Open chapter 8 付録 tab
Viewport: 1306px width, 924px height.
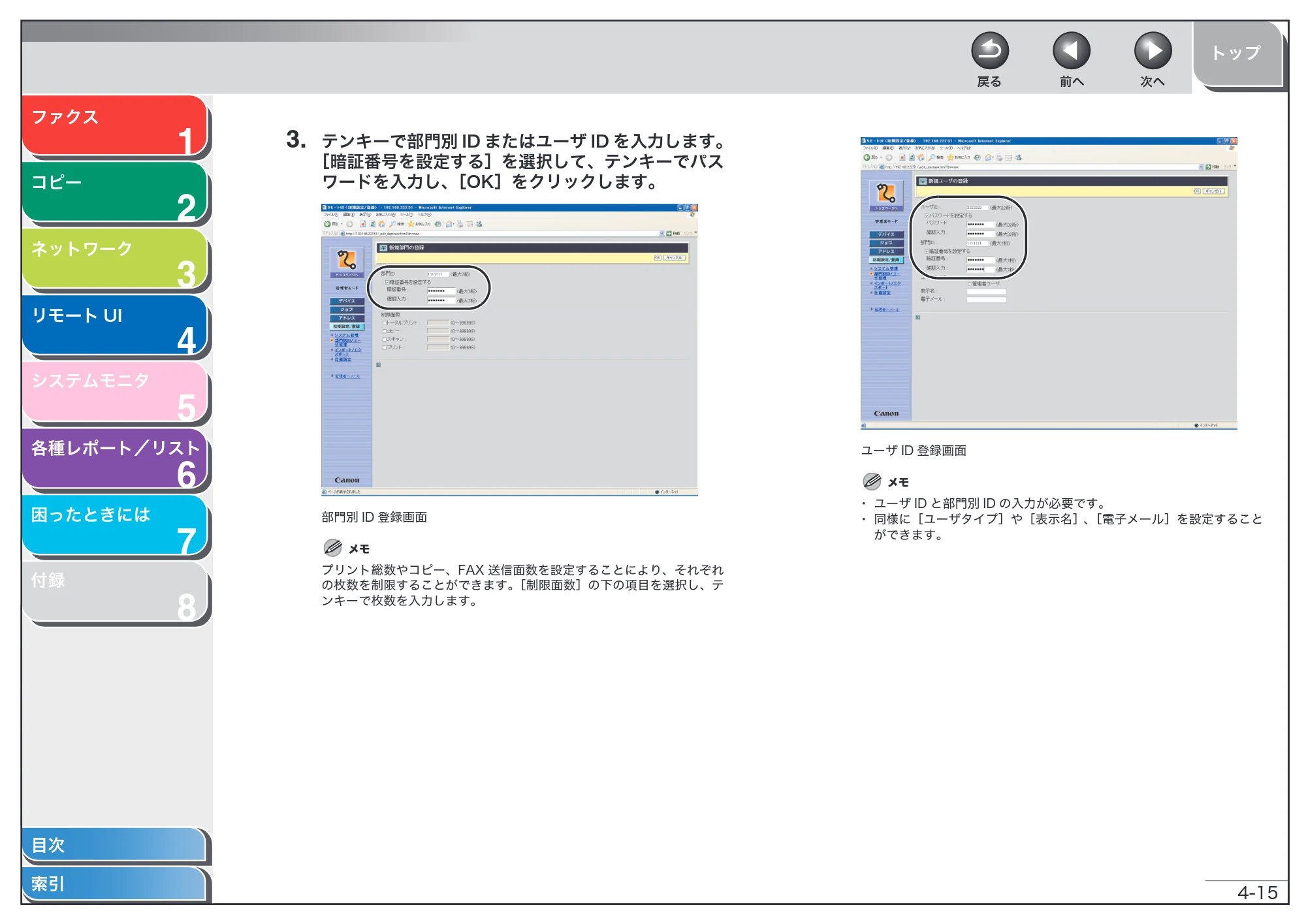coord(115,592)
